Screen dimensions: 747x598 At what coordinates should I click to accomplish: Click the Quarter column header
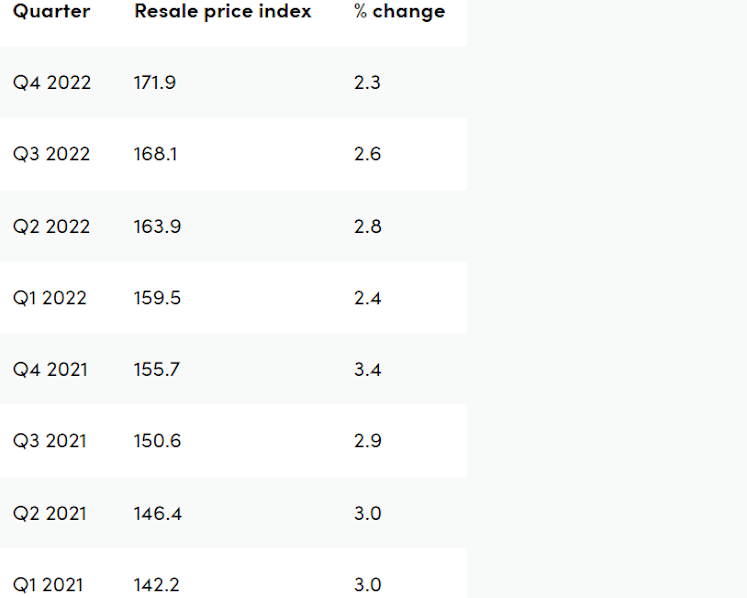tap(51, 11)
